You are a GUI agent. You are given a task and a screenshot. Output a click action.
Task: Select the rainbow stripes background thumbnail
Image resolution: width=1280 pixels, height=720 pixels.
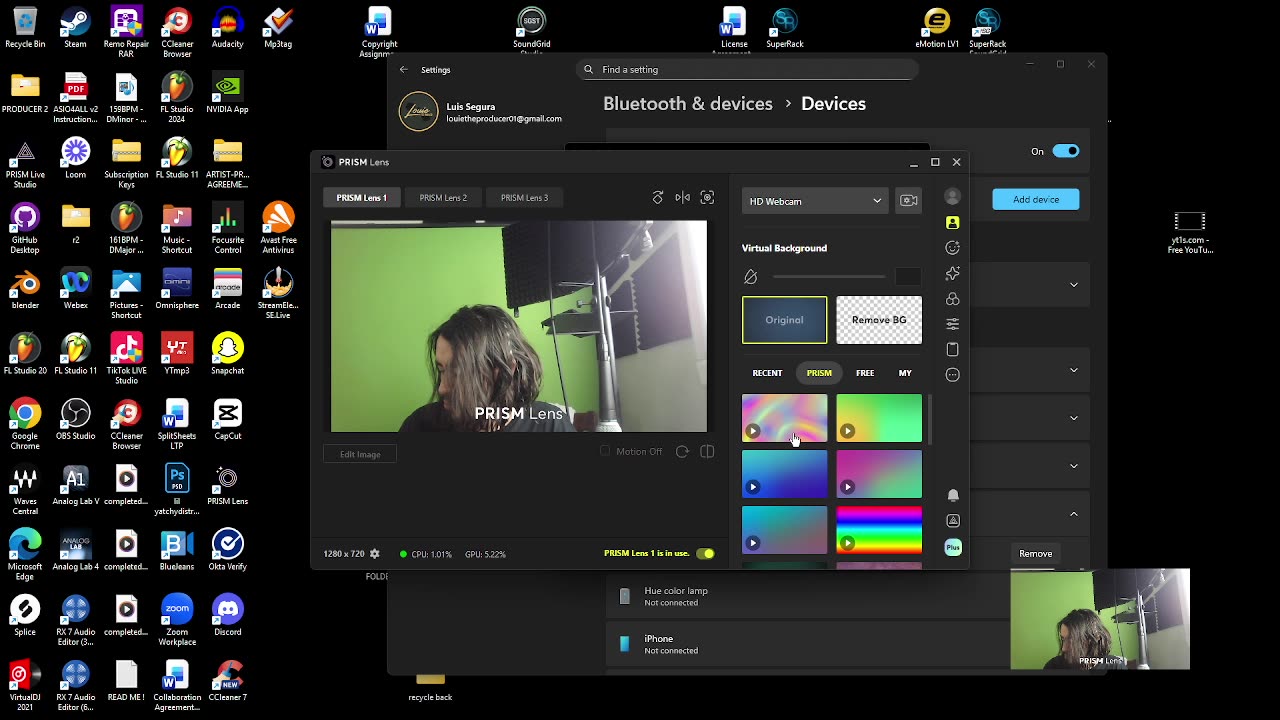coord(879,531)
